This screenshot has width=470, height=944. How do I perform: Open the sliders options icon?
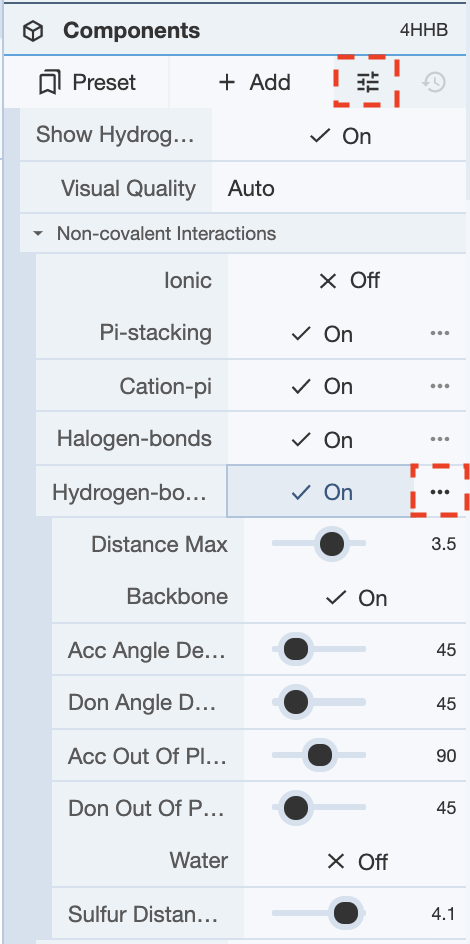[367, 82]
